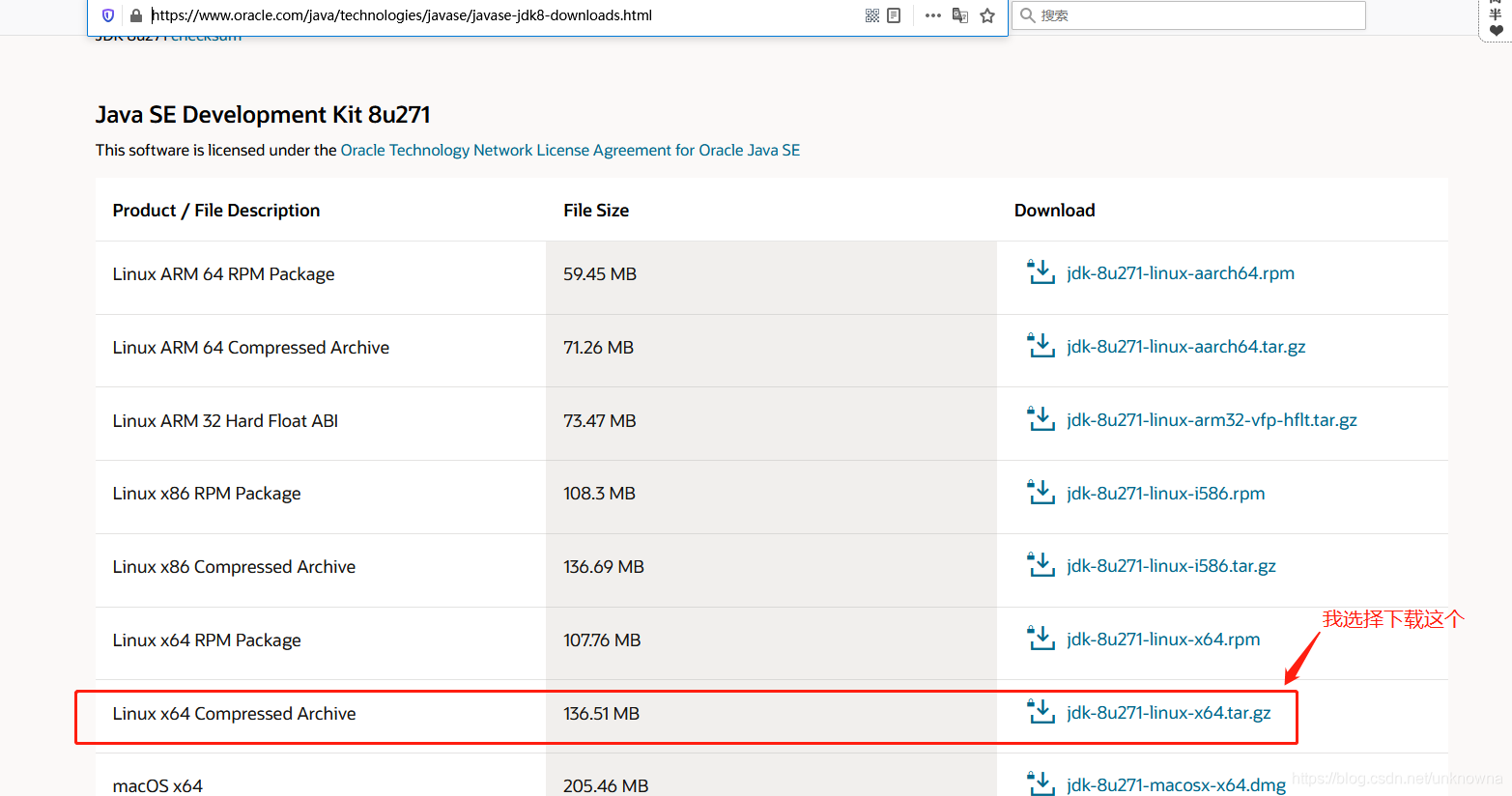Click the file size '108.3 MB'
This screenshot has height=796, width=1512.
click(x=599, y=494)
